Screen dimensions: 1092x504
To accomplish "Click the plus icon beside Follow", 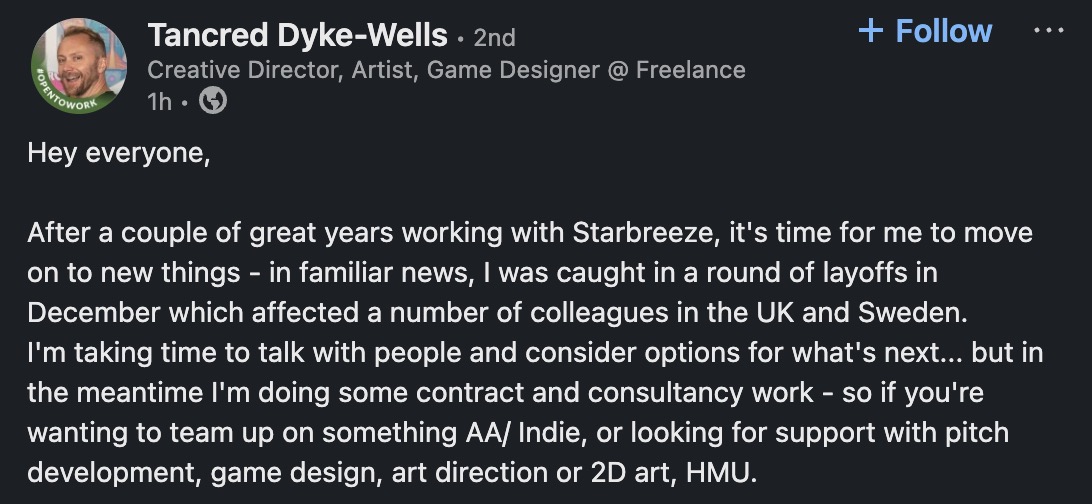I will tap(871, 31).
